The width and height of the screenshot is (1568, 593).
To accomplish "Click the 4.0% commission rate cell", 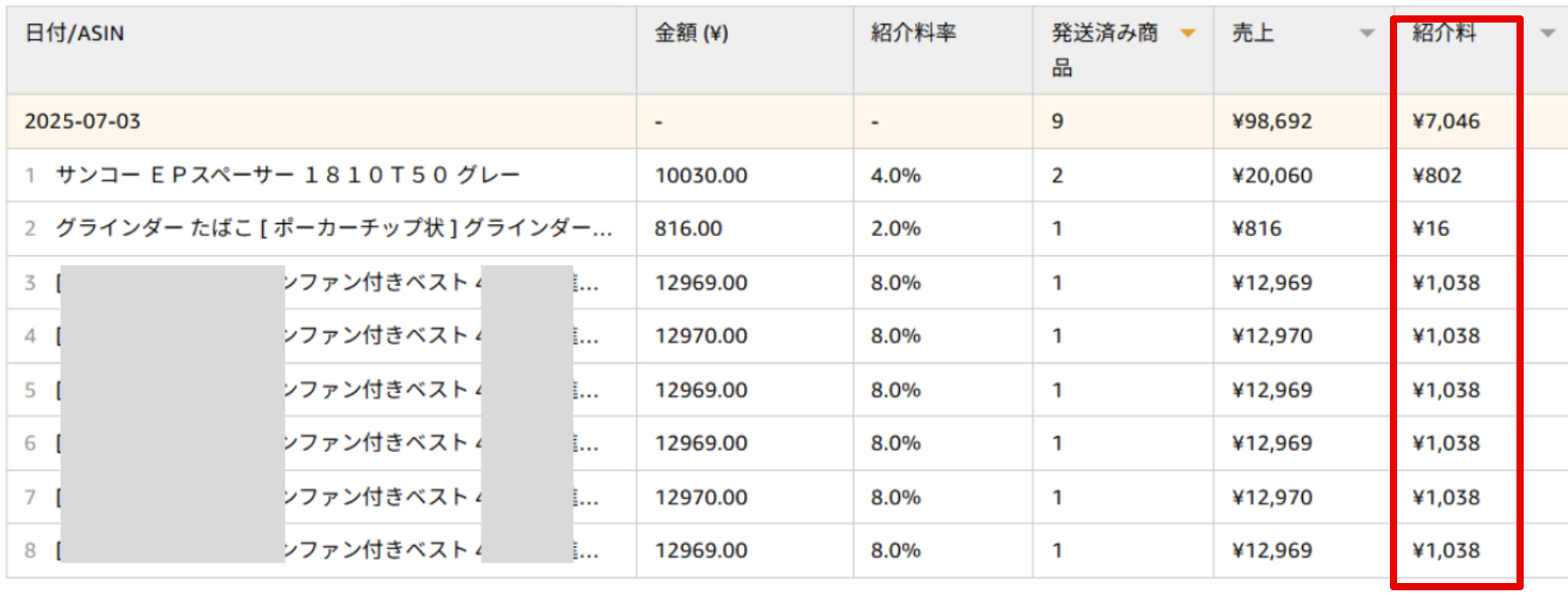I will [x=895, y=175].
